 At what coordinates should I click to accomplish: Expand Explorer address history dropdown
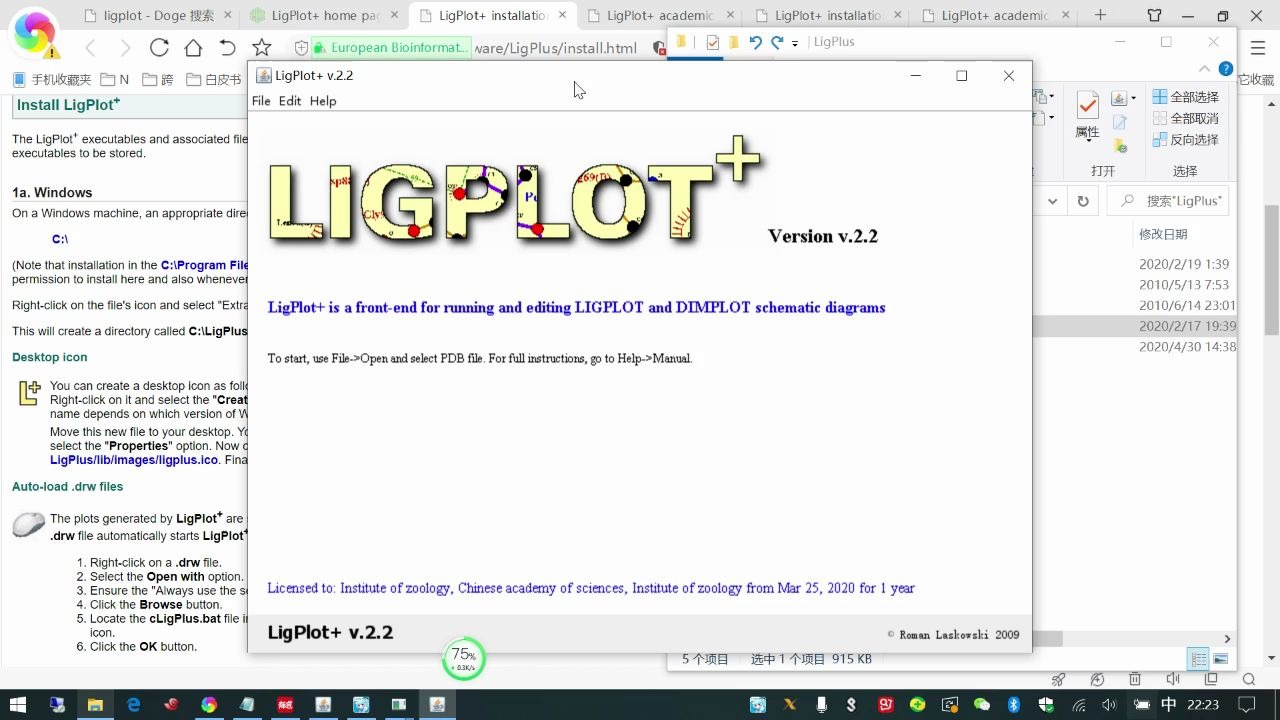(x=1052, y=201)
